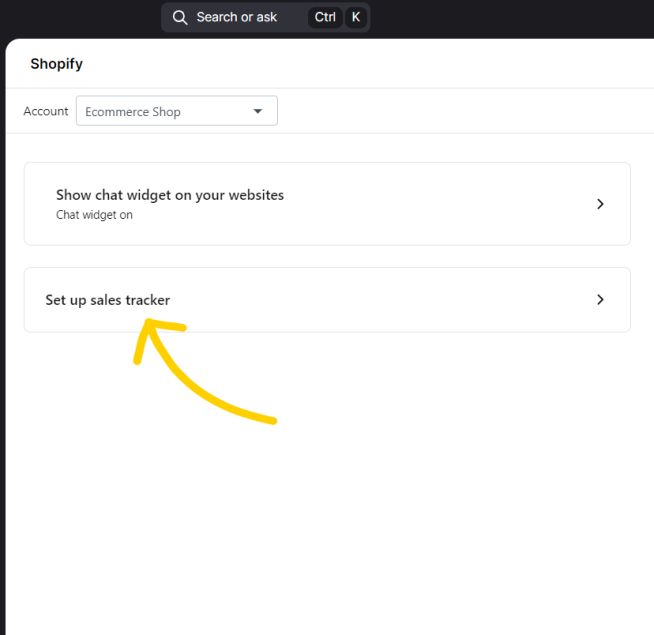
Task: Click the Chat widget on status text
Action: pos(94,215)
